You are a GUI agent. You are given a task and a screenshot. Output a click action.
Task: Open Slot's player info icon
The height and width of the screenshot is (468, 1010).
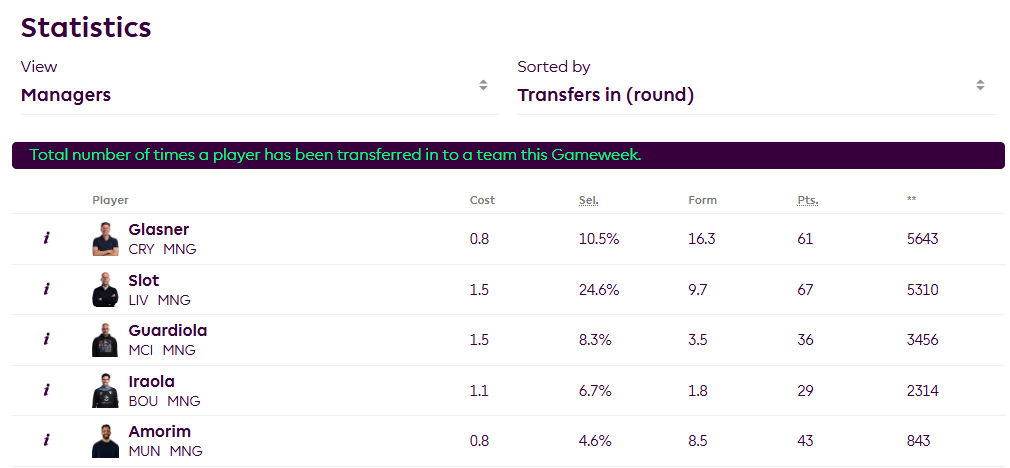46,290
